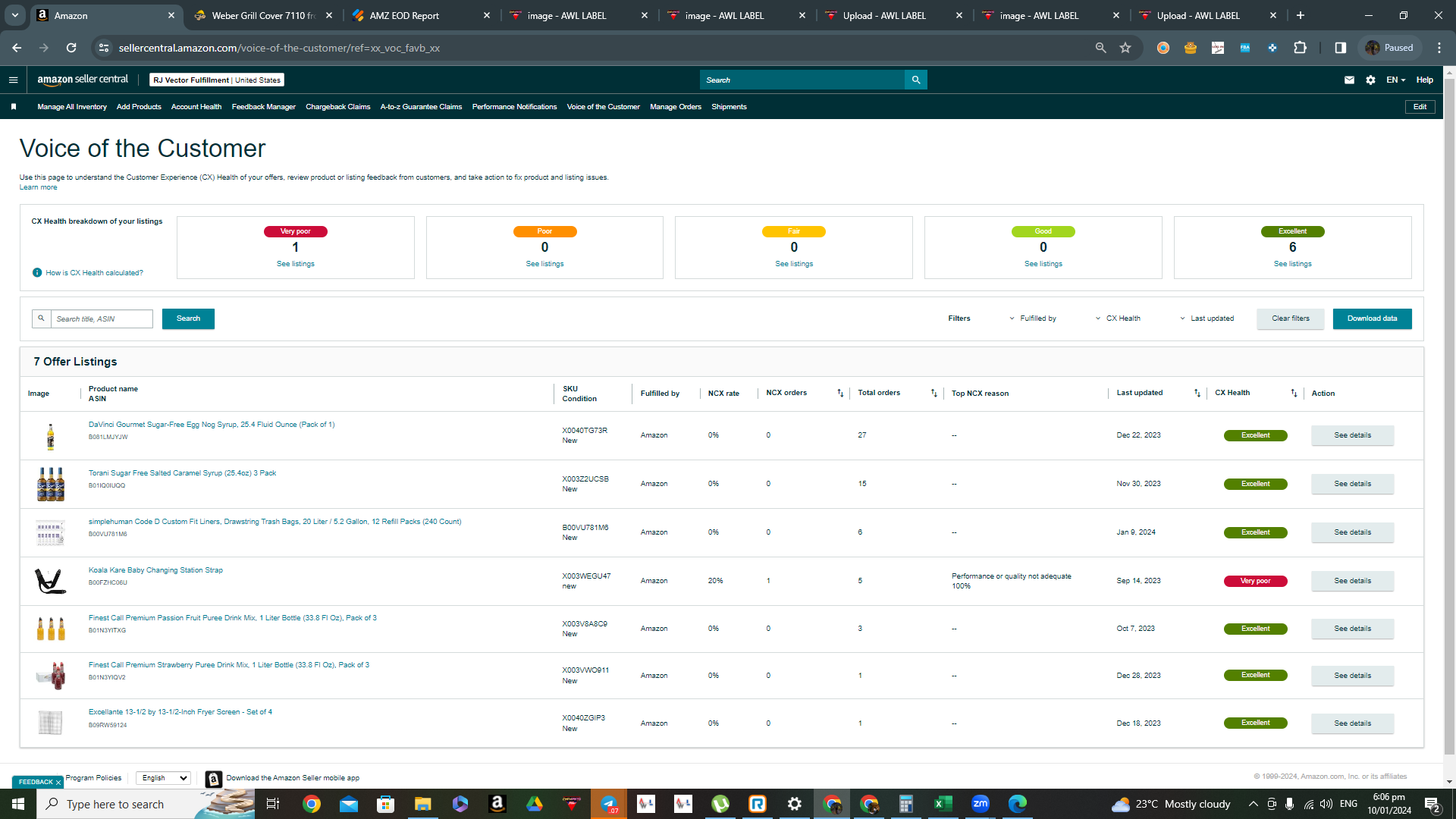Open a new browser tab
The image size is (1456, 819).
tap(1301, 15)
